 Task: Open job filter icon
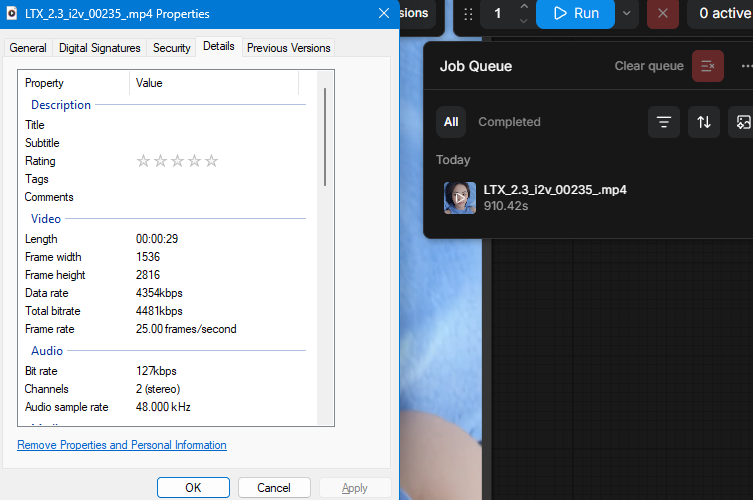tap(664, 122)
